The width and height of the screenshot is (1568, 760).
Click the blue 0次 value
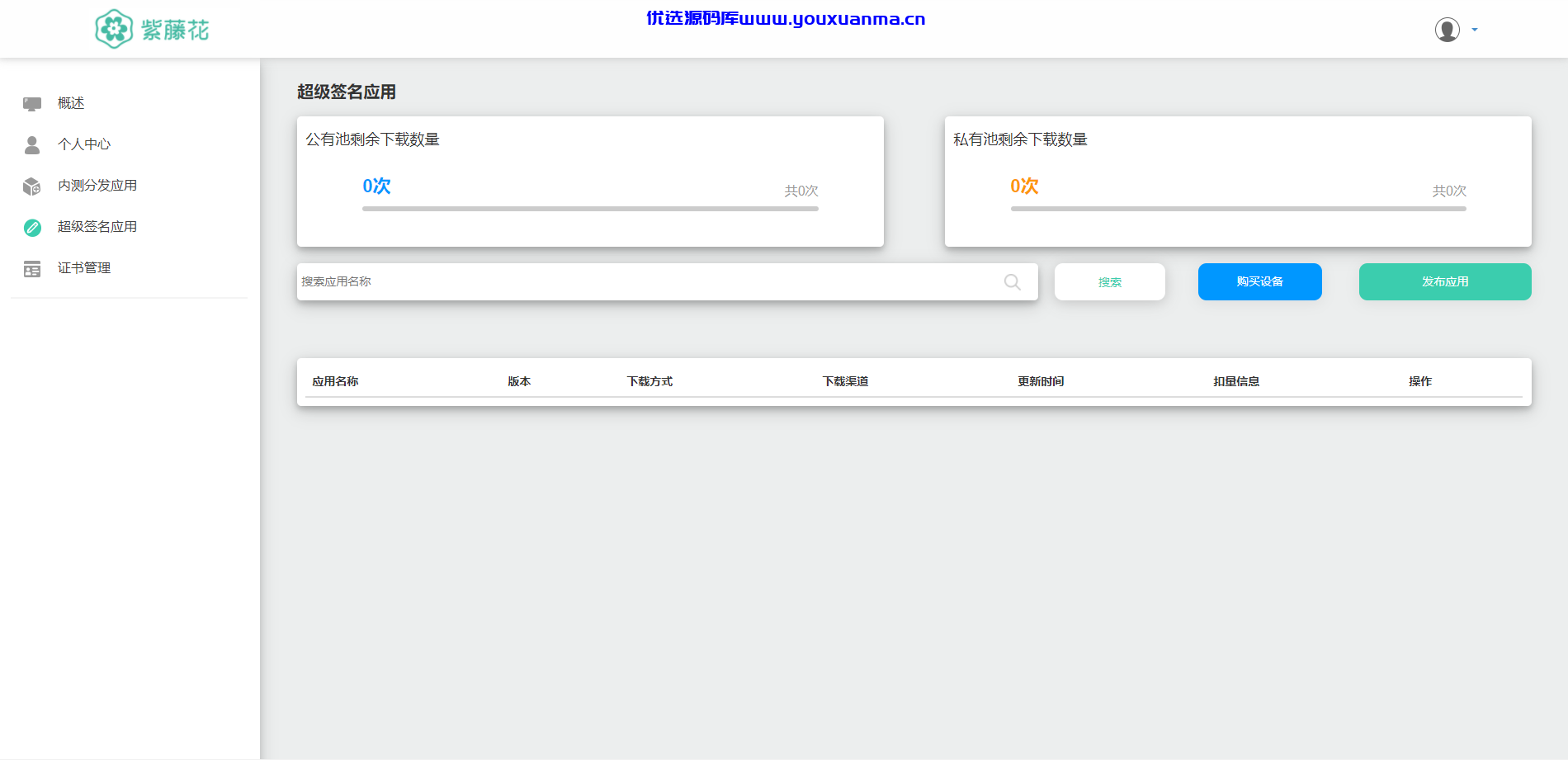(x=376, y=186)
